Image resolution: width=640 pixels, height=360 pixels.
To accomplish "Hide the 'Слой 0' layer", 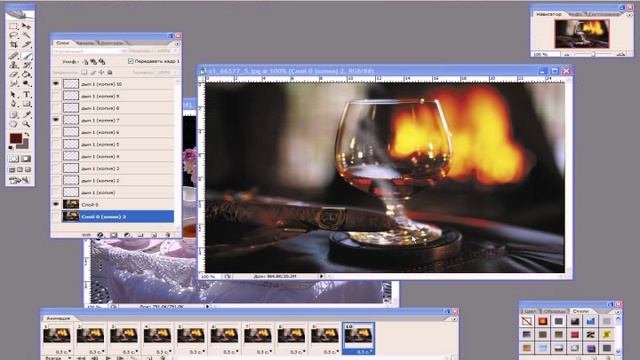I will [x=56, y=204].
